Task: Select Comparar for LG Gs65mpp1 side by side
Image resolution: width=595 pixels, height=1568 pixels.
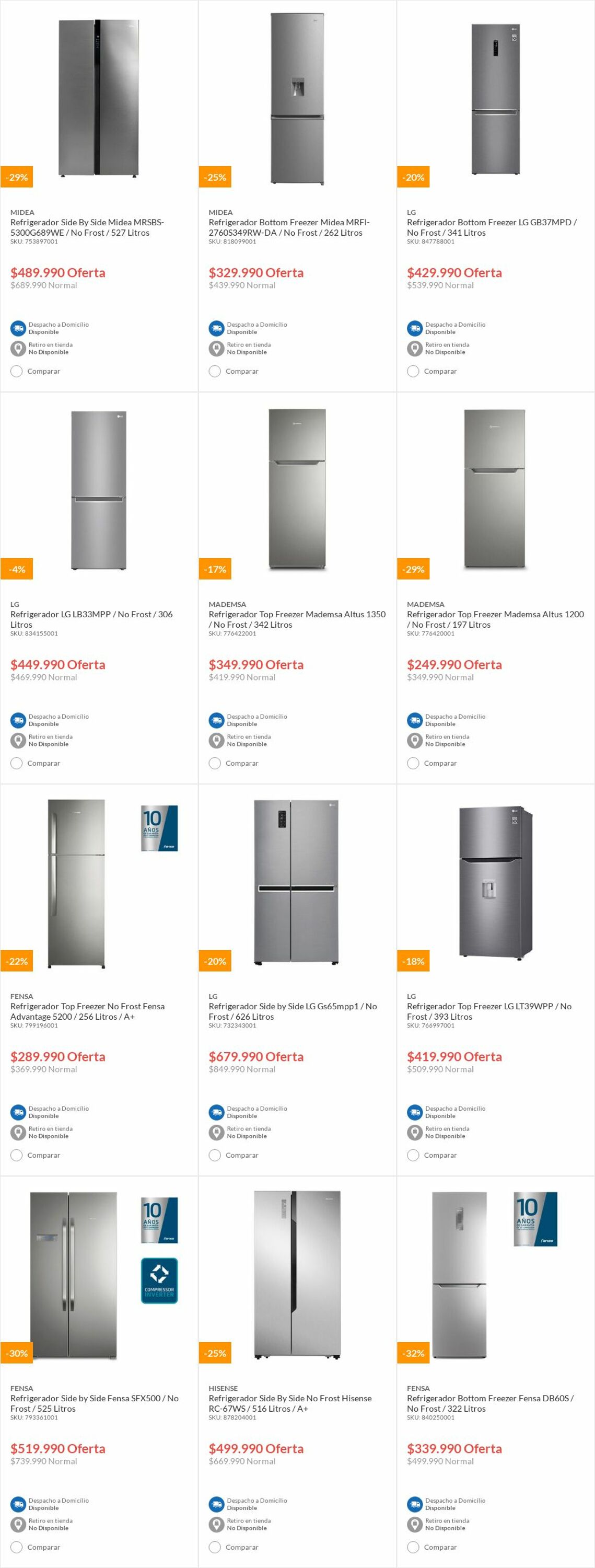Action: pyautogui.click(x=215, y=1155)
